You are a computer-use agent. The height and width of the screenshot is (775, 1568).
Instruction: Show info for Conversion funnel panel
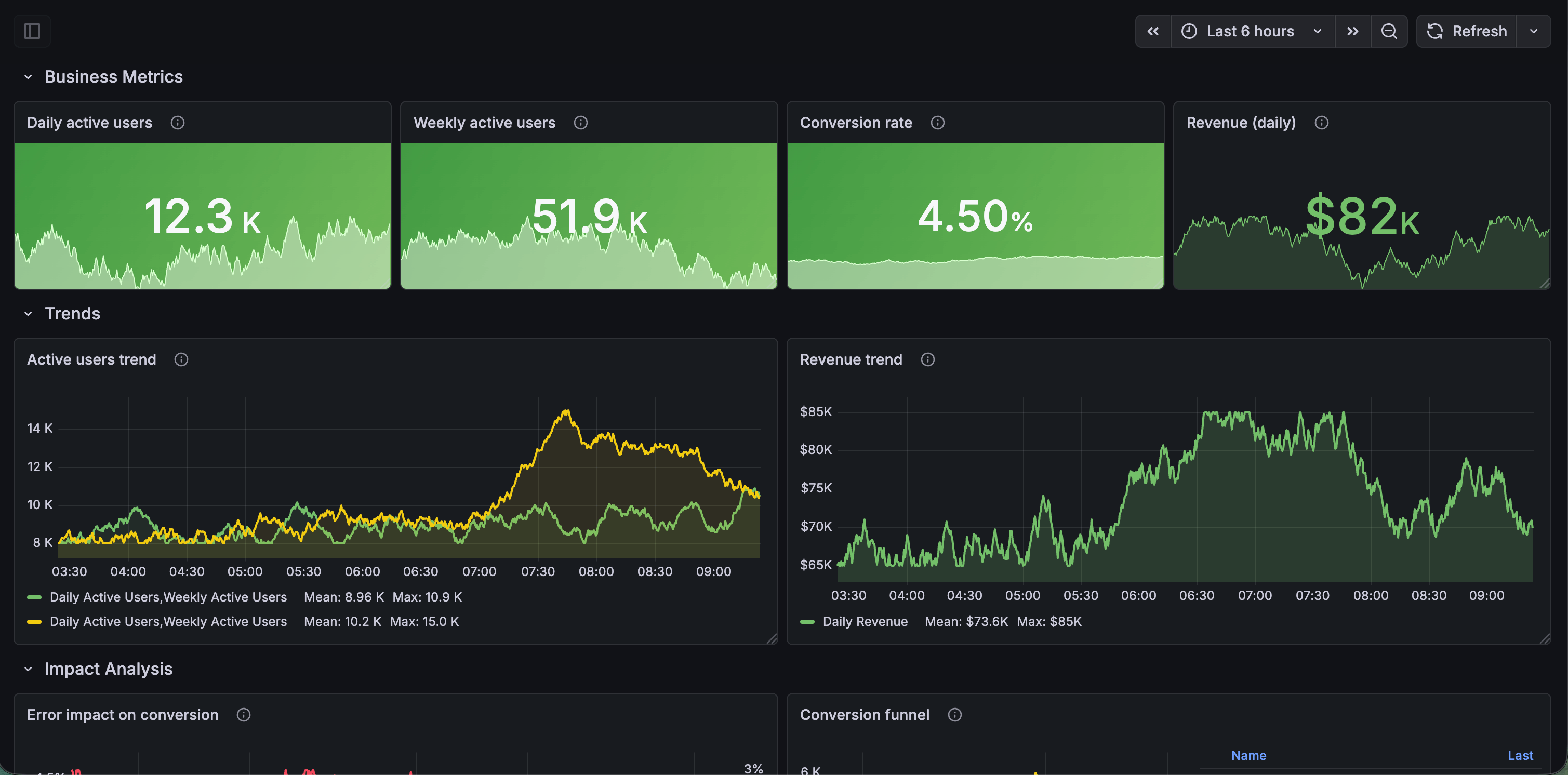pyautogui.click(x=954, y=715)
